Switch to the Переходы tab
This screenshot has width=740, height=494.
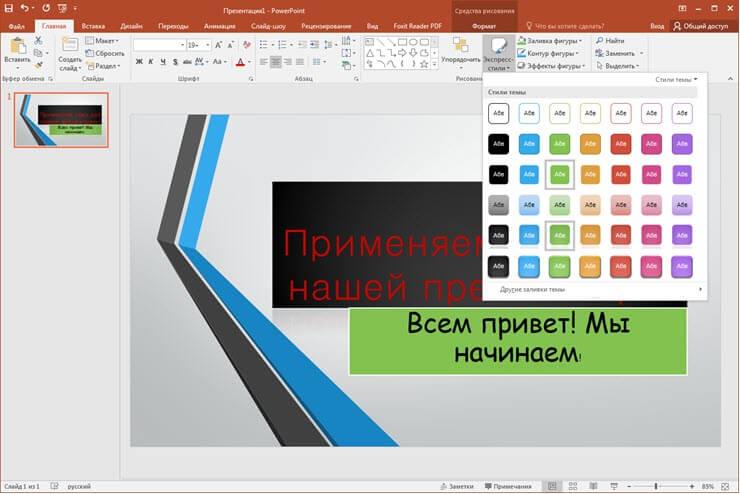click(173, 26)
